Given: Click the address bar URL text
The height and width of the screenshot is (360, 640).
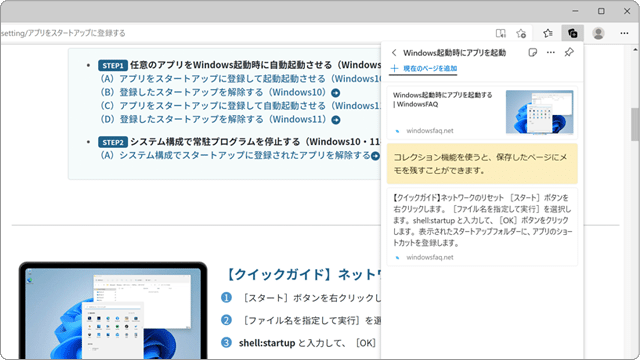Looking at the screenshot, I should click(x=63, y=33).
